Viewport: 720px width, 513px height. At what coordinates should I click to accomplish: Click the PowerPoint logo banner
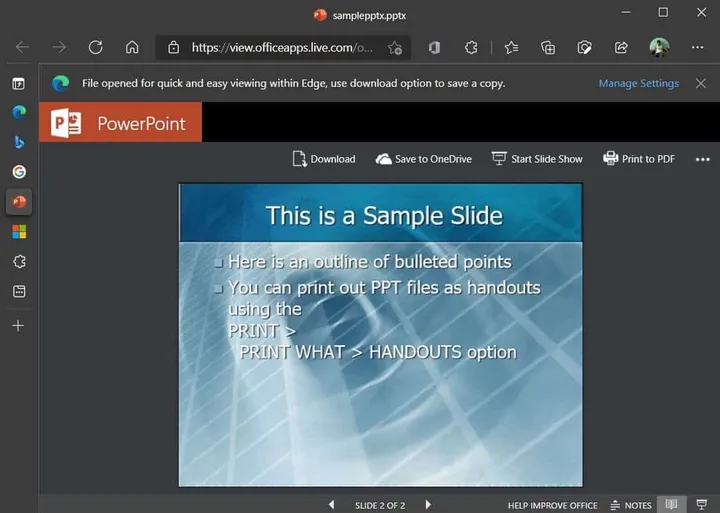pos(120,122)
